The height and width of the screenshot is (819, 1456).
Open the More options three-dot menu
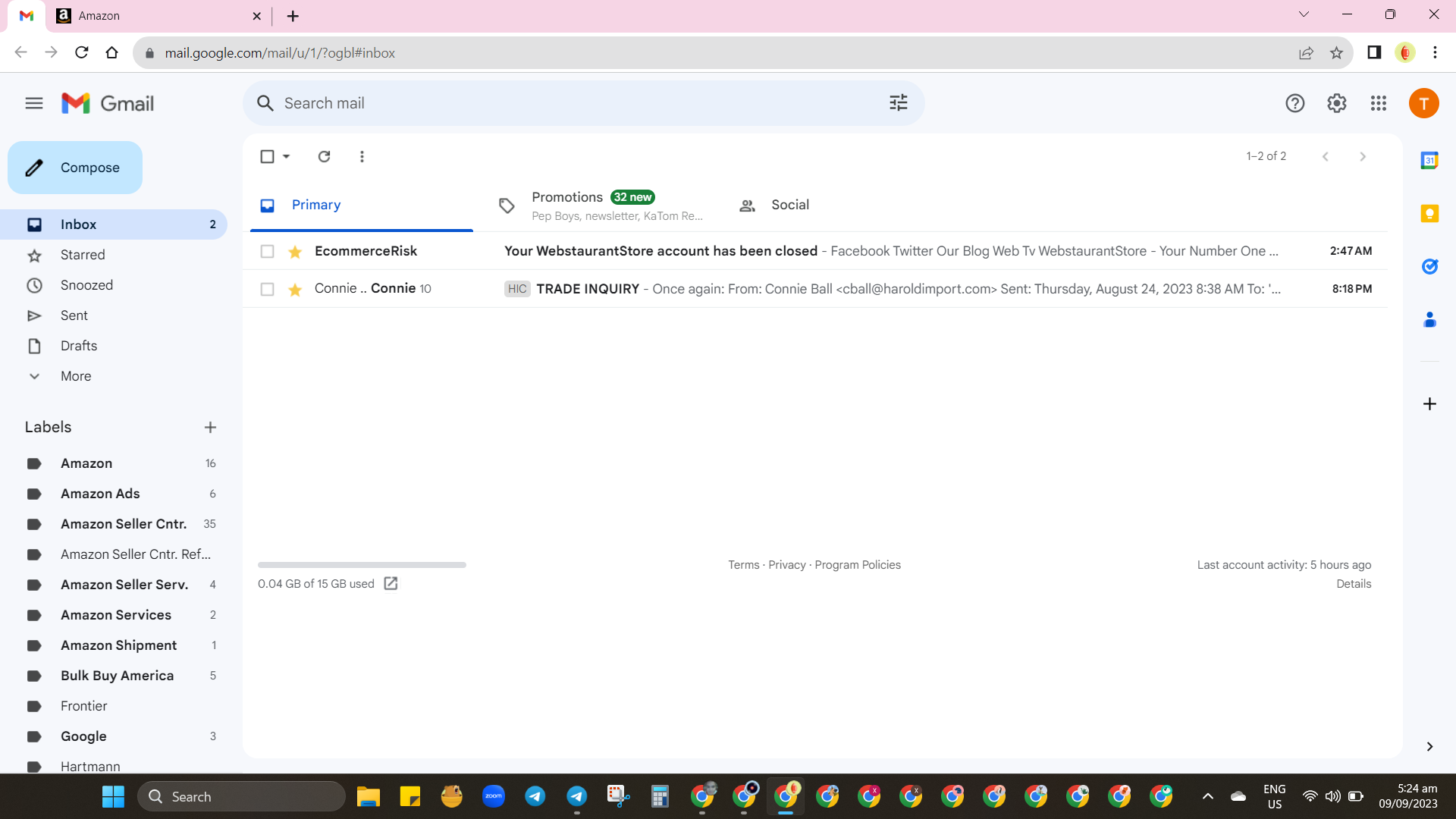coord(362,156)
